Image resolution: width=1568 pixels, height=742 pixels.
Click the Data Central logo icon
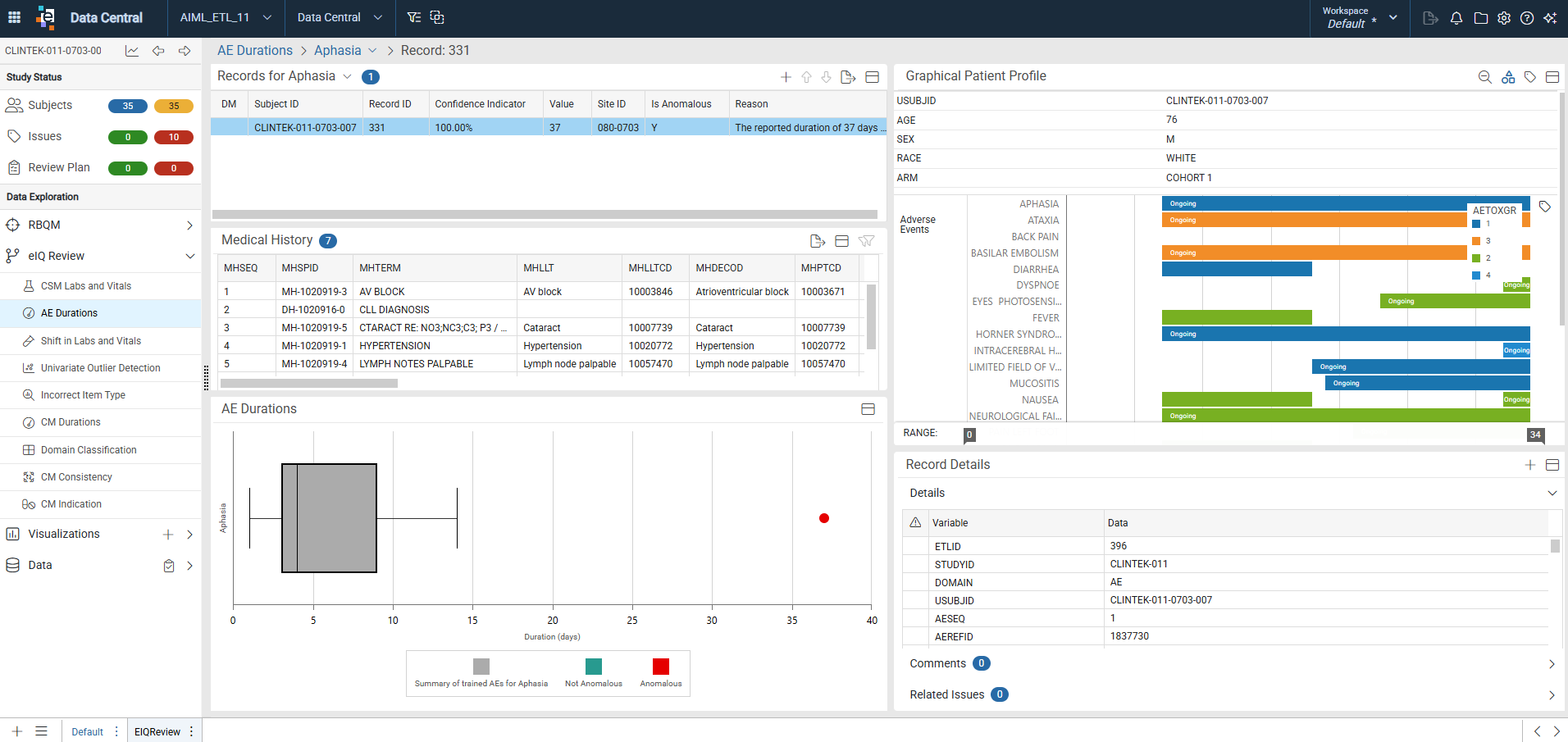[46, 17]
